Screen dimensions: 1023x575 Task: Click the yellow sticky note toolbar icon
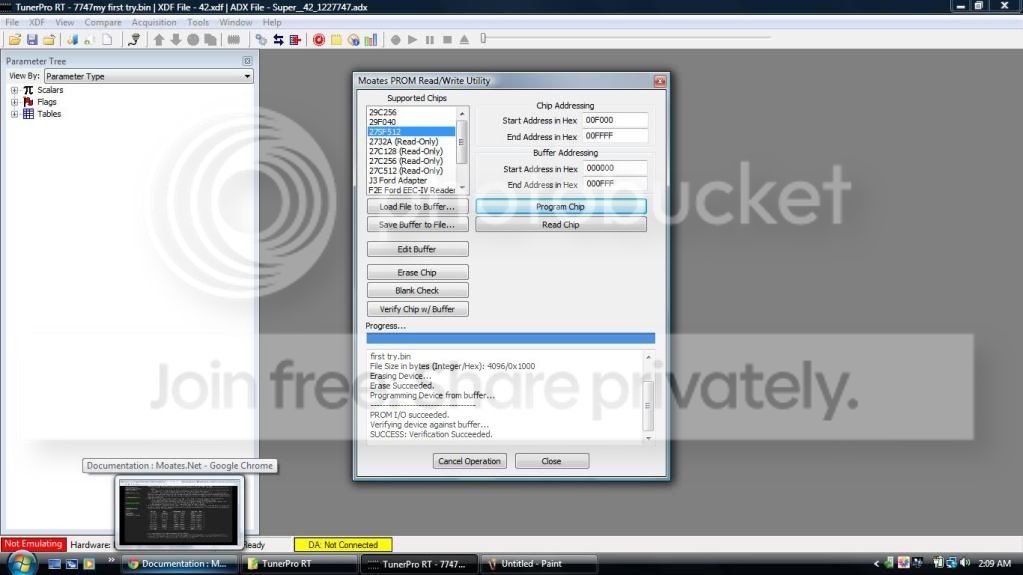(x=336, y=40)
